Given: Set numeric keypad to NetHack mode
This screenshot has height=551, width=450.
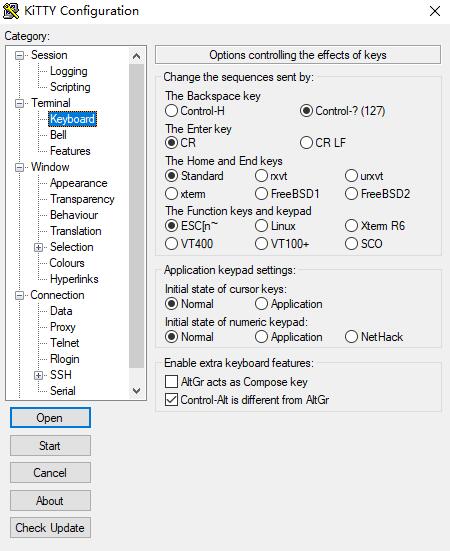Looking at the screenshot, I should 351,337.
